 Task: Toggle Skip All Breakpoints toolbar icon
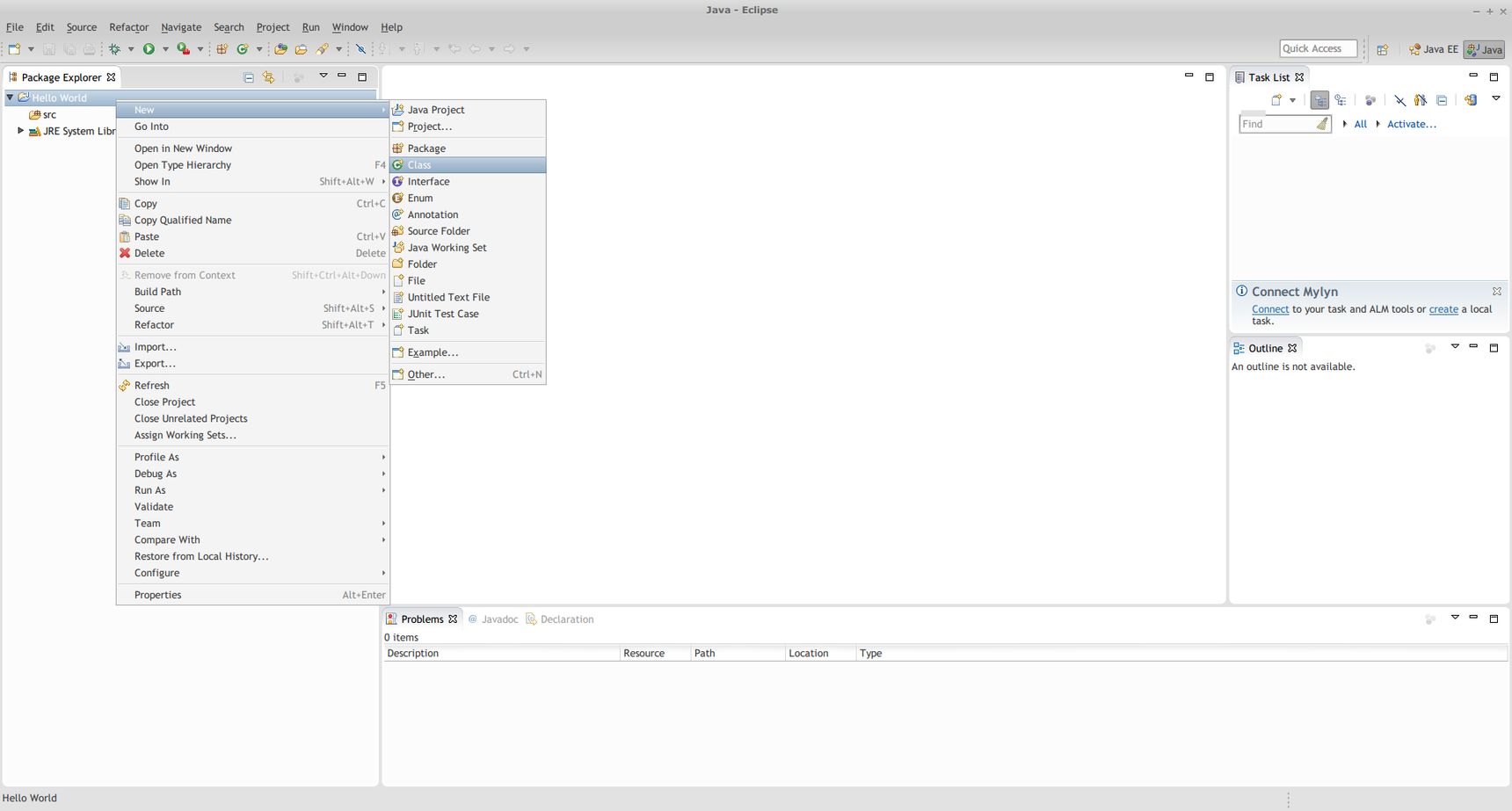(x=360, y=49)
